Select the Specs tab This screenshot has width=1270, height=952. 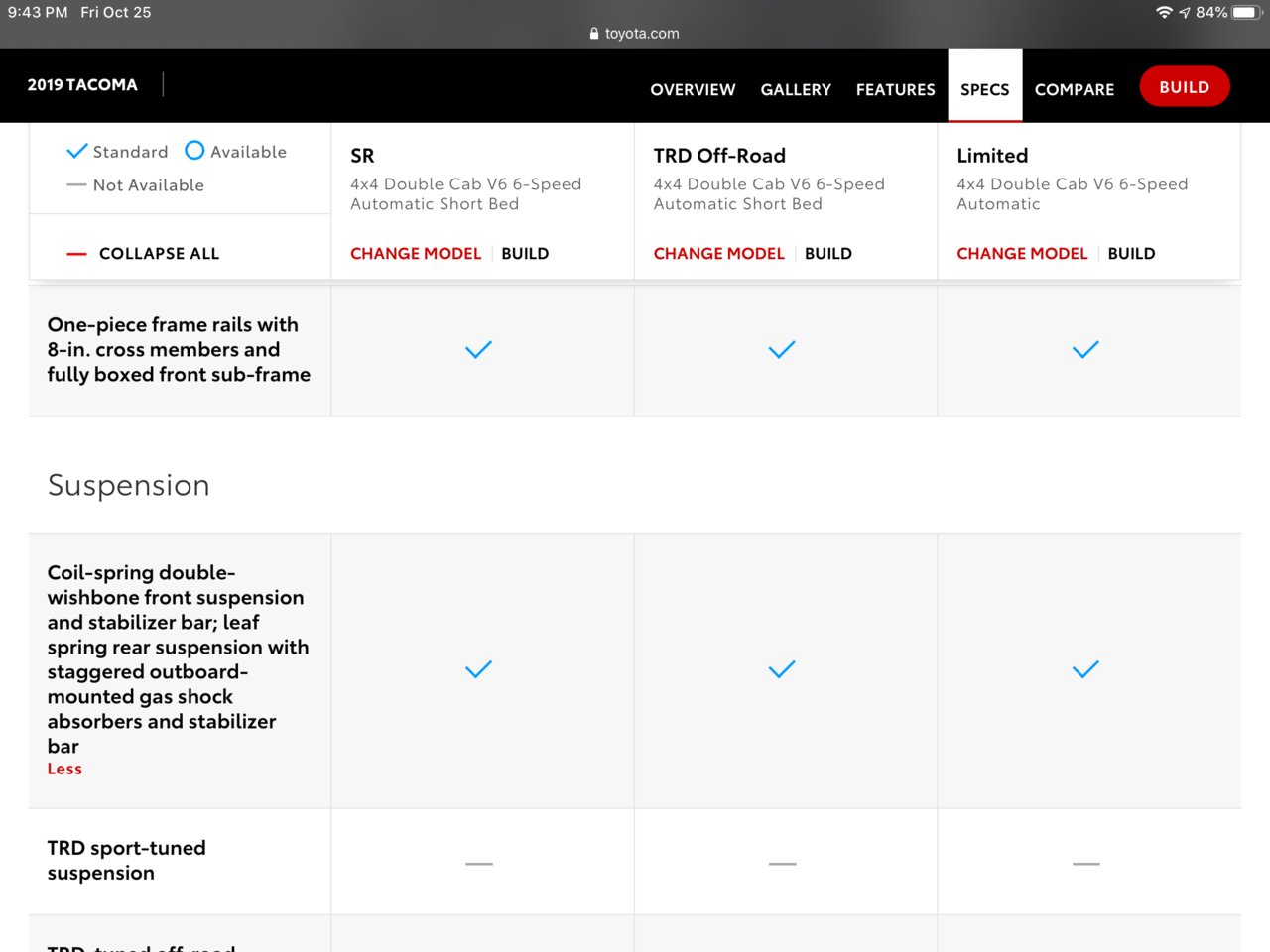(984, 89)
